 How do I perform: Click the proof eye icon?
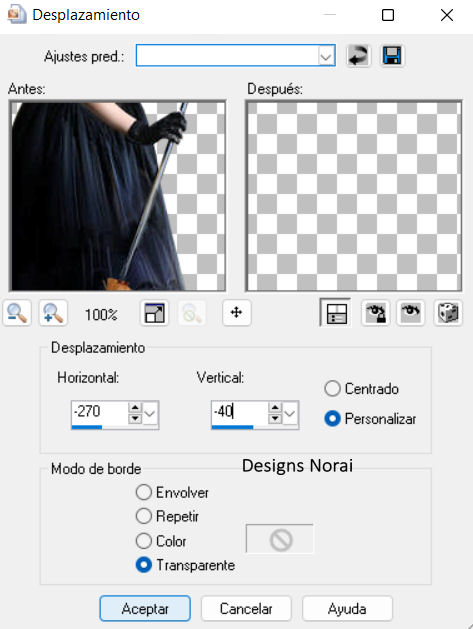(410, 313)
